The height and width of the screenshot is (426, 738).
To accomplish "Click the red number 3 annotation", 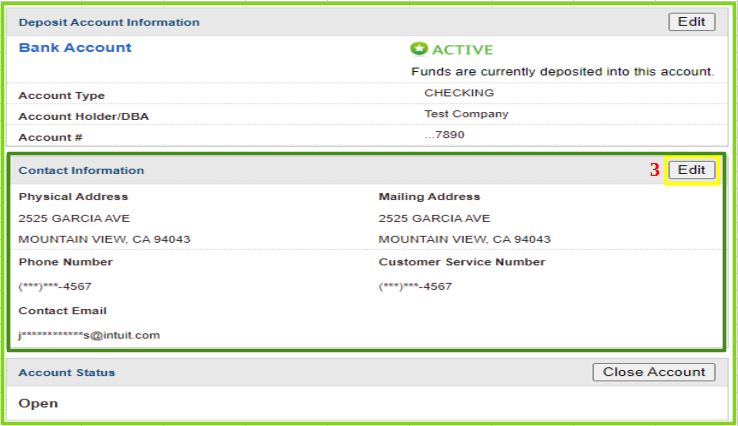I will point(655,171).
